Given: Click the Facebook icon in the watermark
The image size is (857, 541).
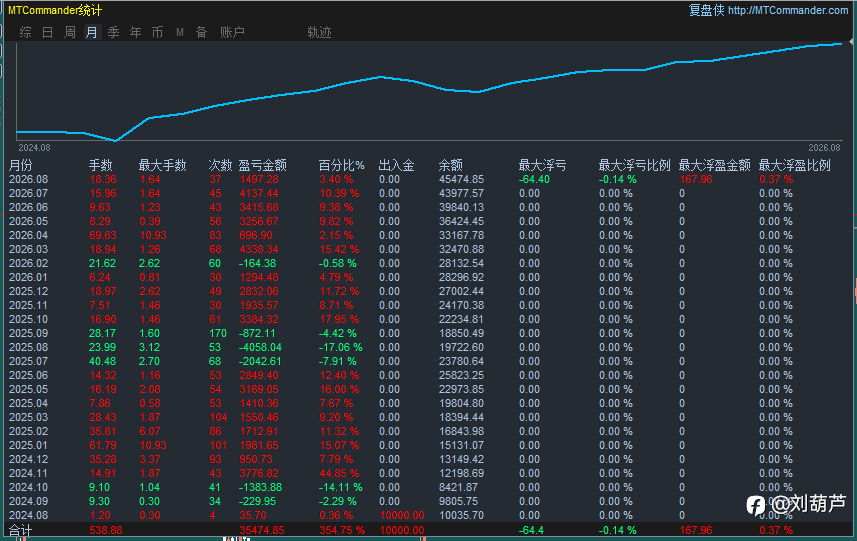Looking at the screenshot, I should [x=755, y=505].
